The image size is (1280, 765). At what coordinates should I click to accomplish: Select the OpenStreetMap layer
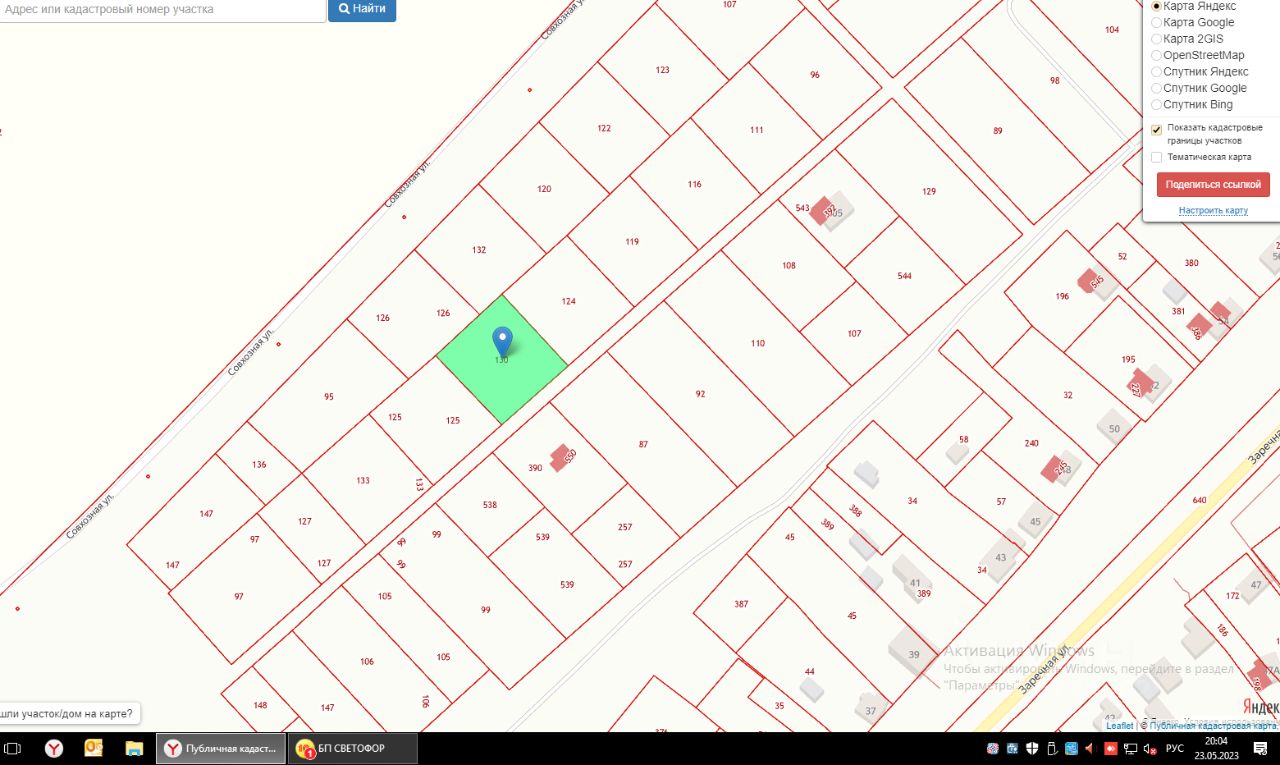coord(1157,55)
